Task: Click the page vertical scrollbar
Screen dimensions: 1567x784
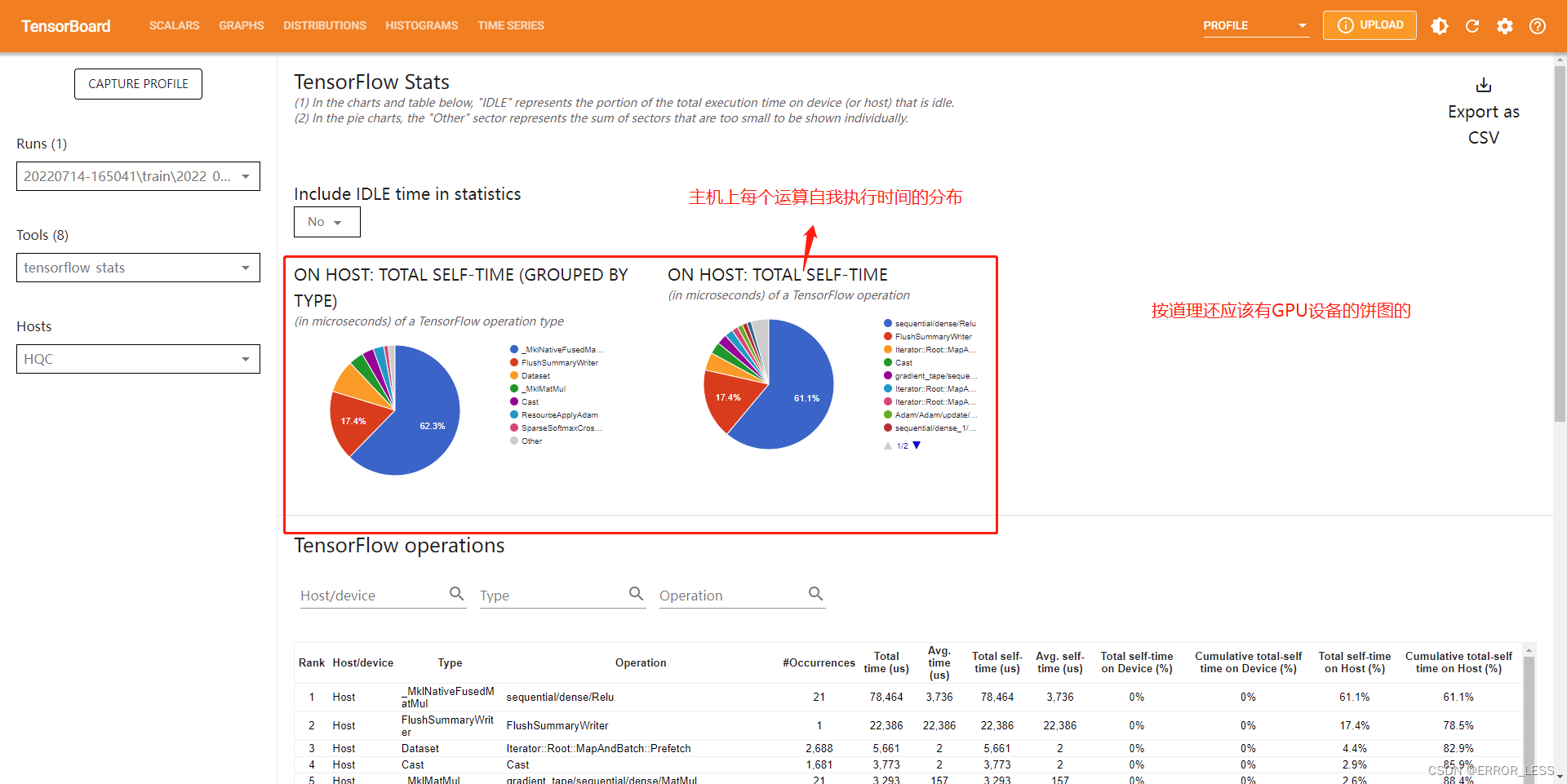Action: pyautogui.click(x=1560, y=245)
